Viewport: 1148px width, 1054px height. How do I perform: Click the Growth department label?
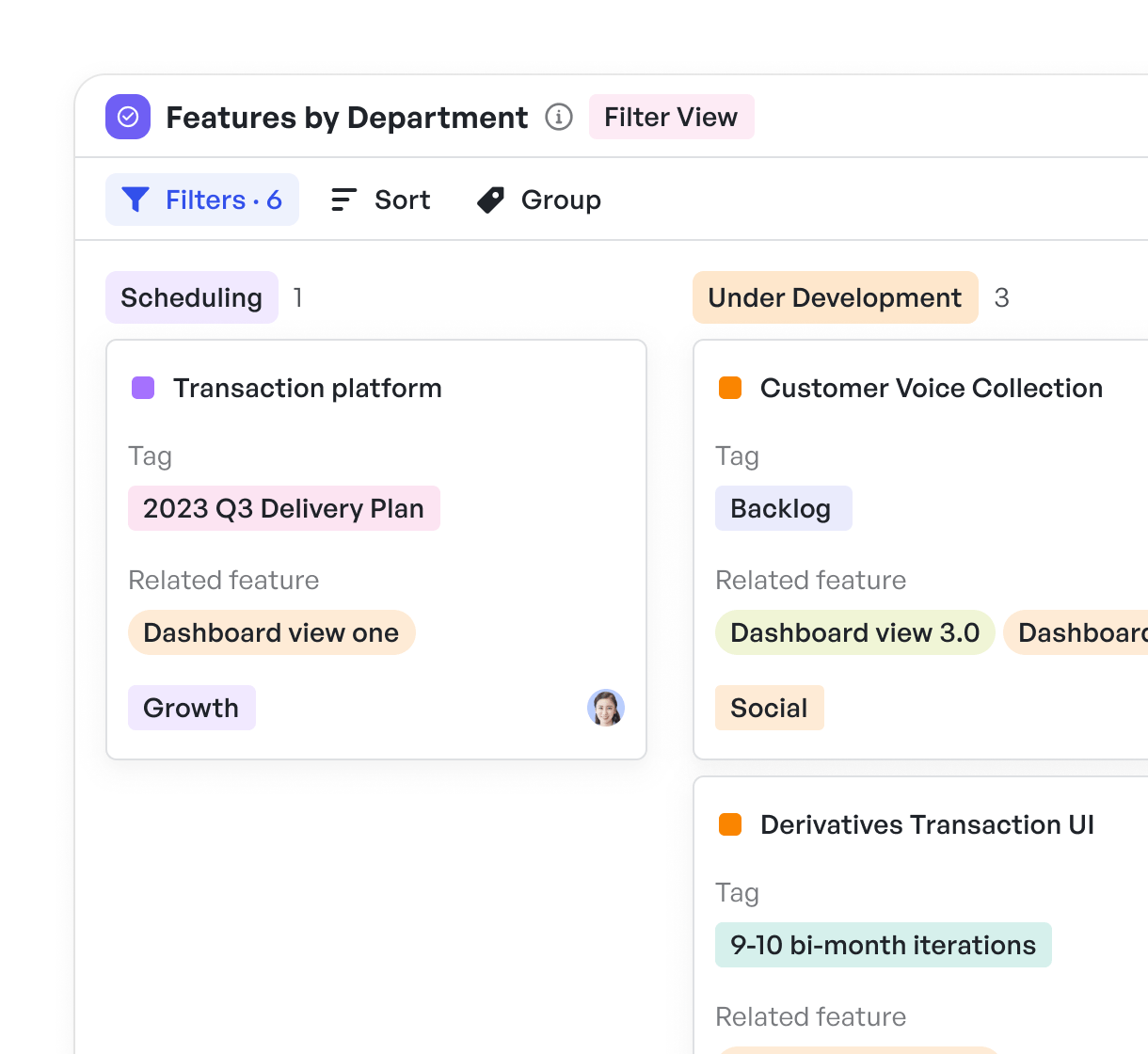(x=192, y=708)
